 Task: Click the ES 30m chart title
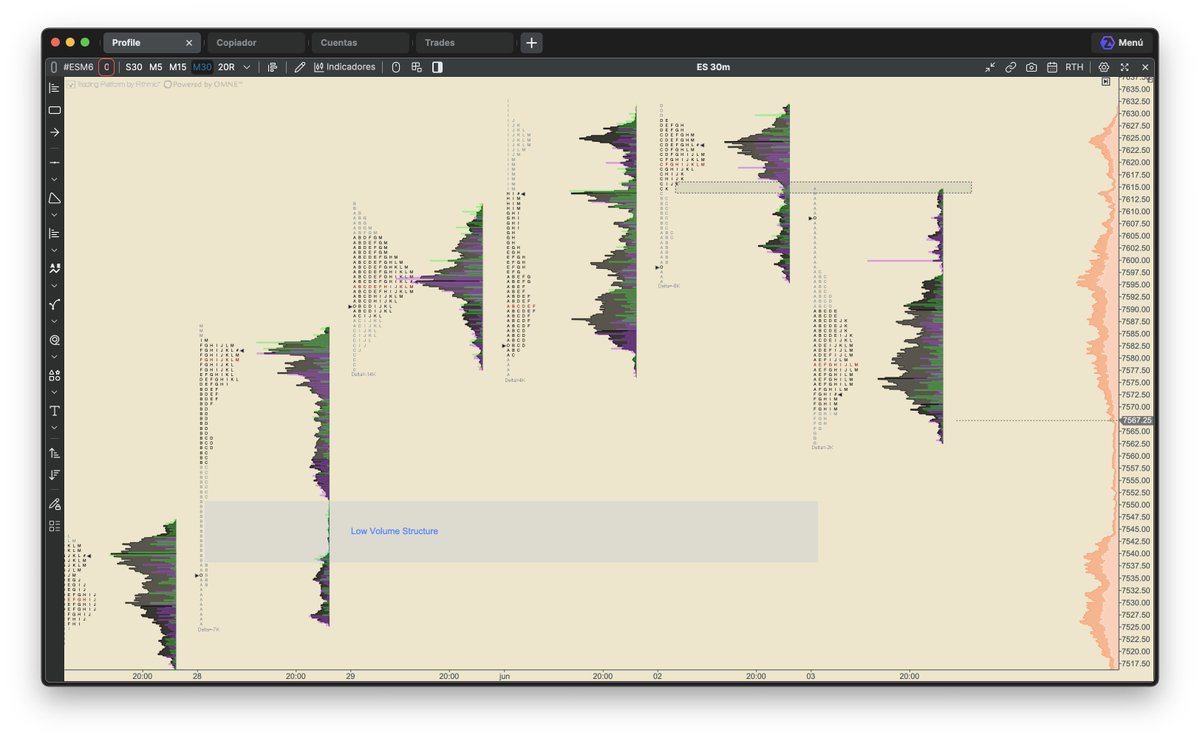(713, 67)
